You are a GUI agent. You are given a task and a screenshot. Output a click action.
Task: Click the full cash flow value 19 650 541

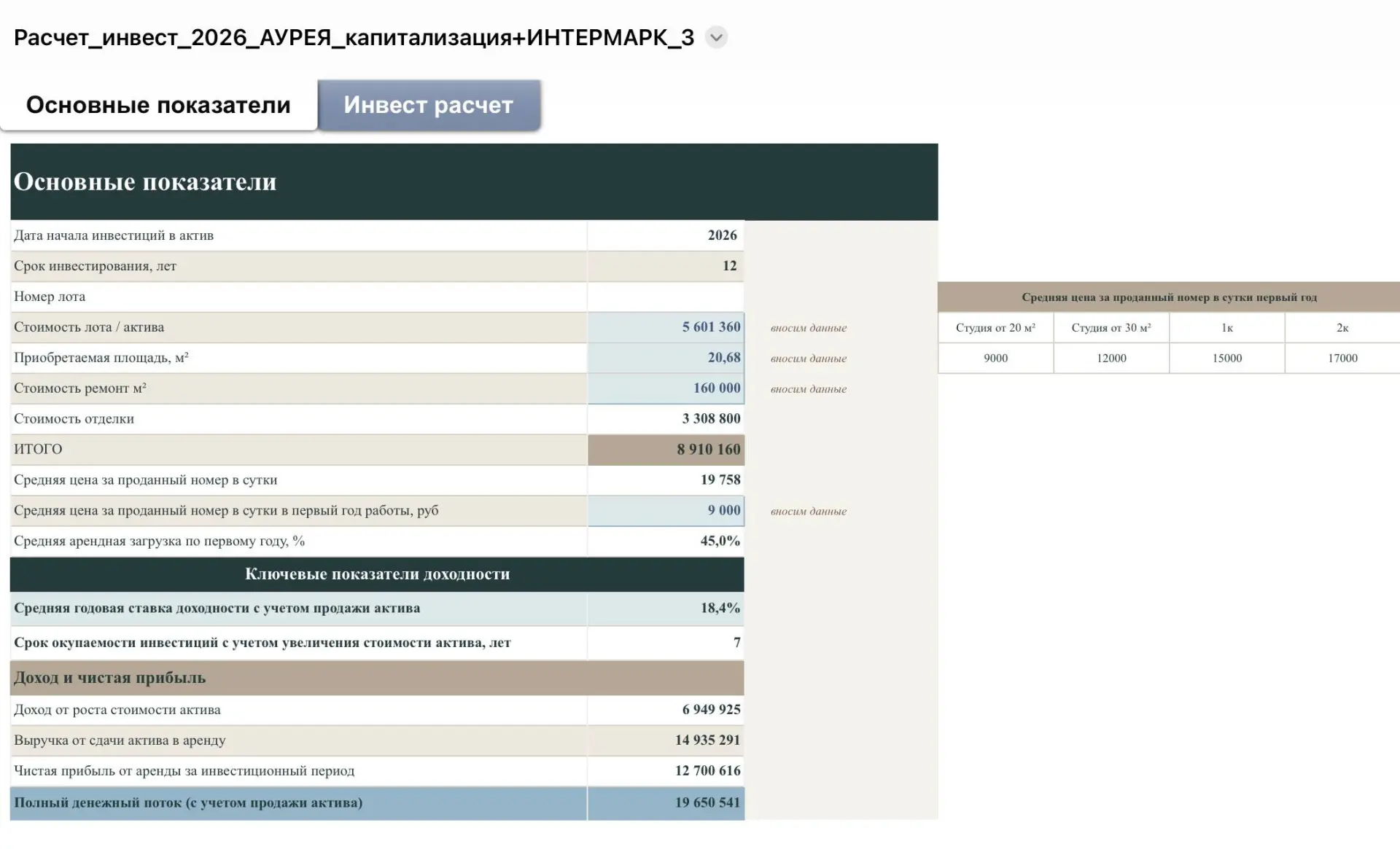(x=666, y=803)
